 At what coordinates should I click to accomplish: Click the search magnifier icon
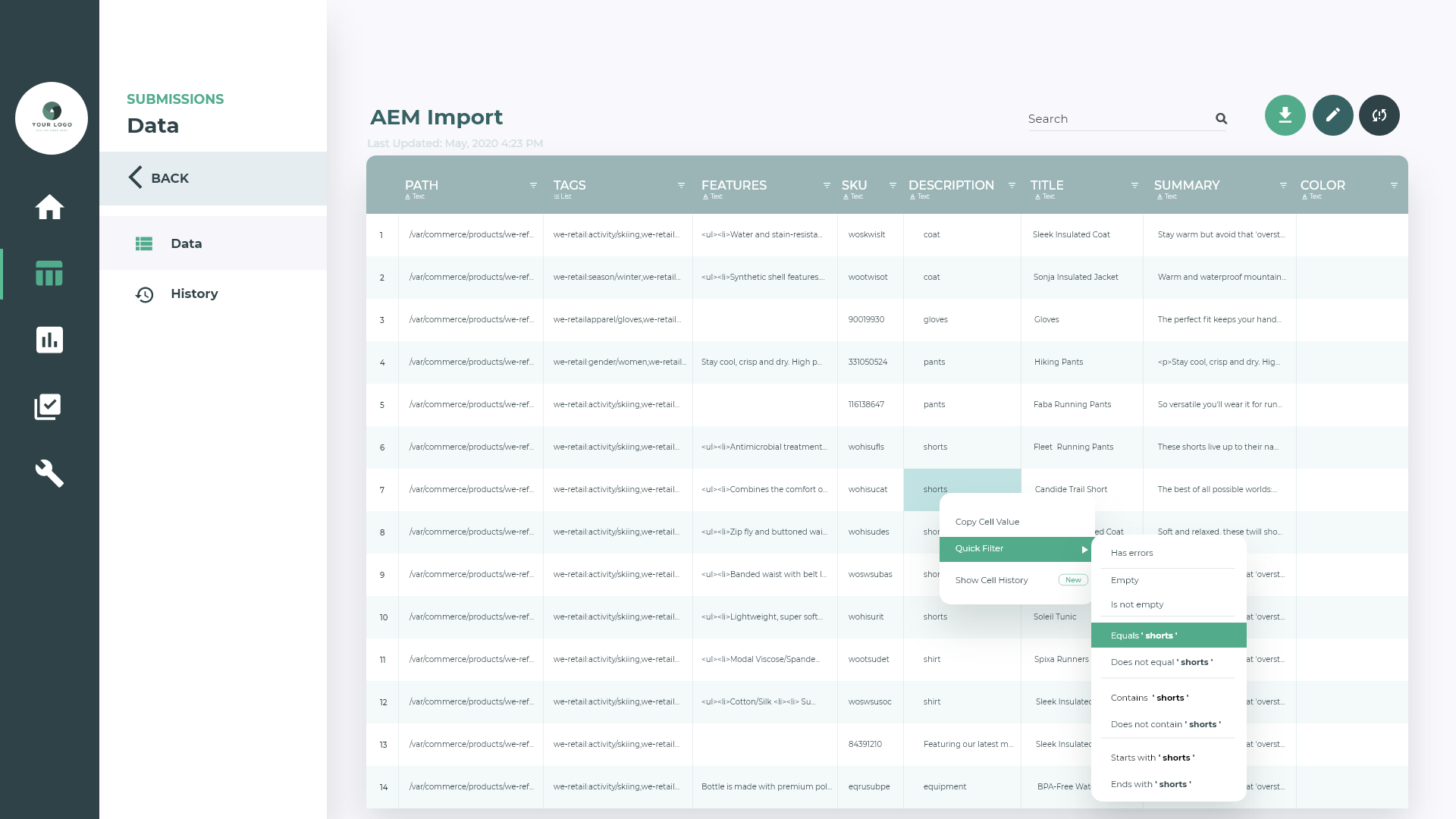click(1221, 118)
